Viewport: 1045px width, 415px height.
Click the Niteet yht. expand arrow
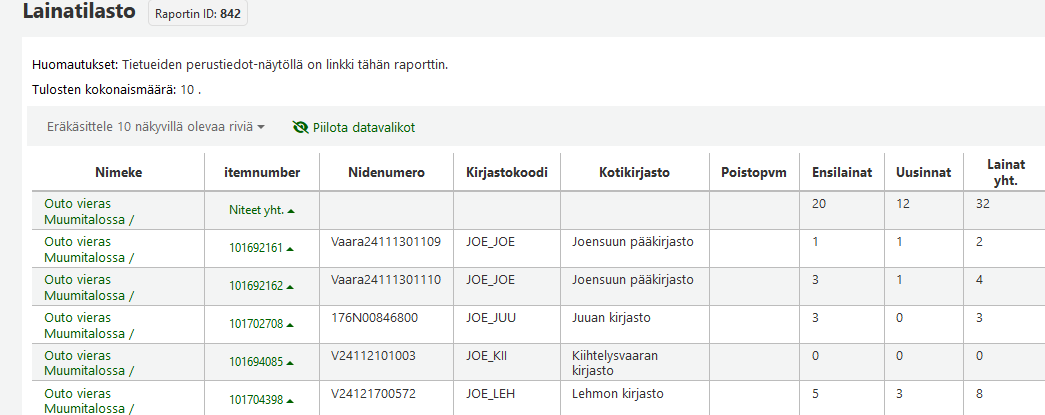point(291,211)
